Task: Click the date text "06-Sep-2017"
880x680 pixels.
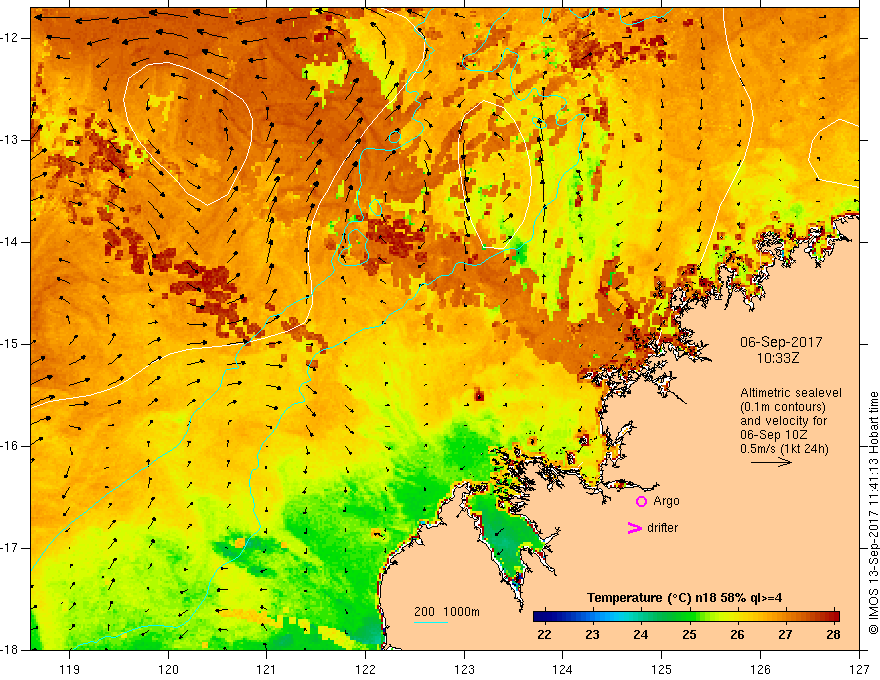Action: (781, 342)
